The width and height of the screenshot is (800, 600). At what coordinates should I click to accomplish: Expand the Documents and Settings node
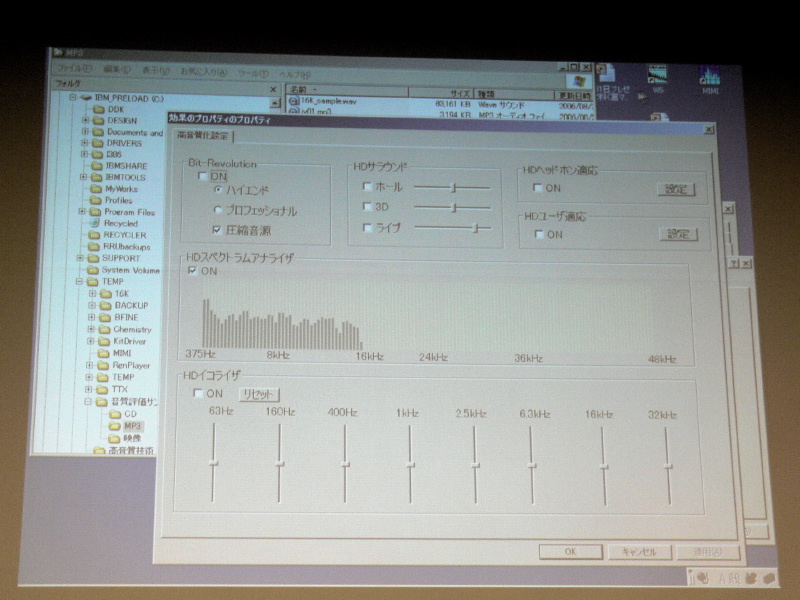click(85, 132)
